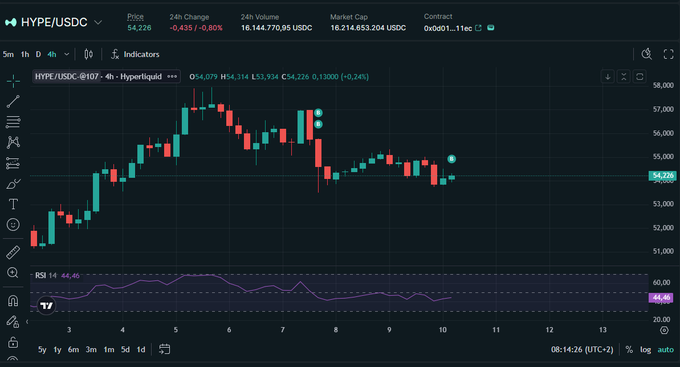Open chart scale settings gear
Viewport: 680px width, 367px height.
click(664, 330)
